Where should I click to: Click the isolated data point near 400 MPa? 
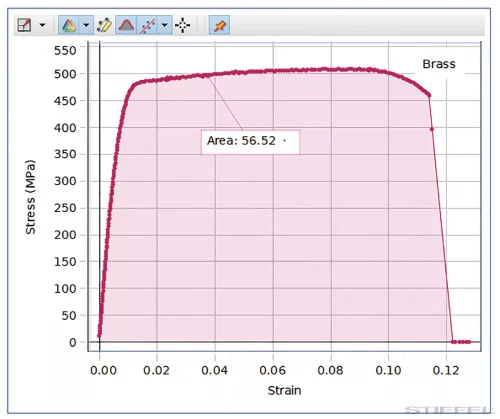coord(432,129)
